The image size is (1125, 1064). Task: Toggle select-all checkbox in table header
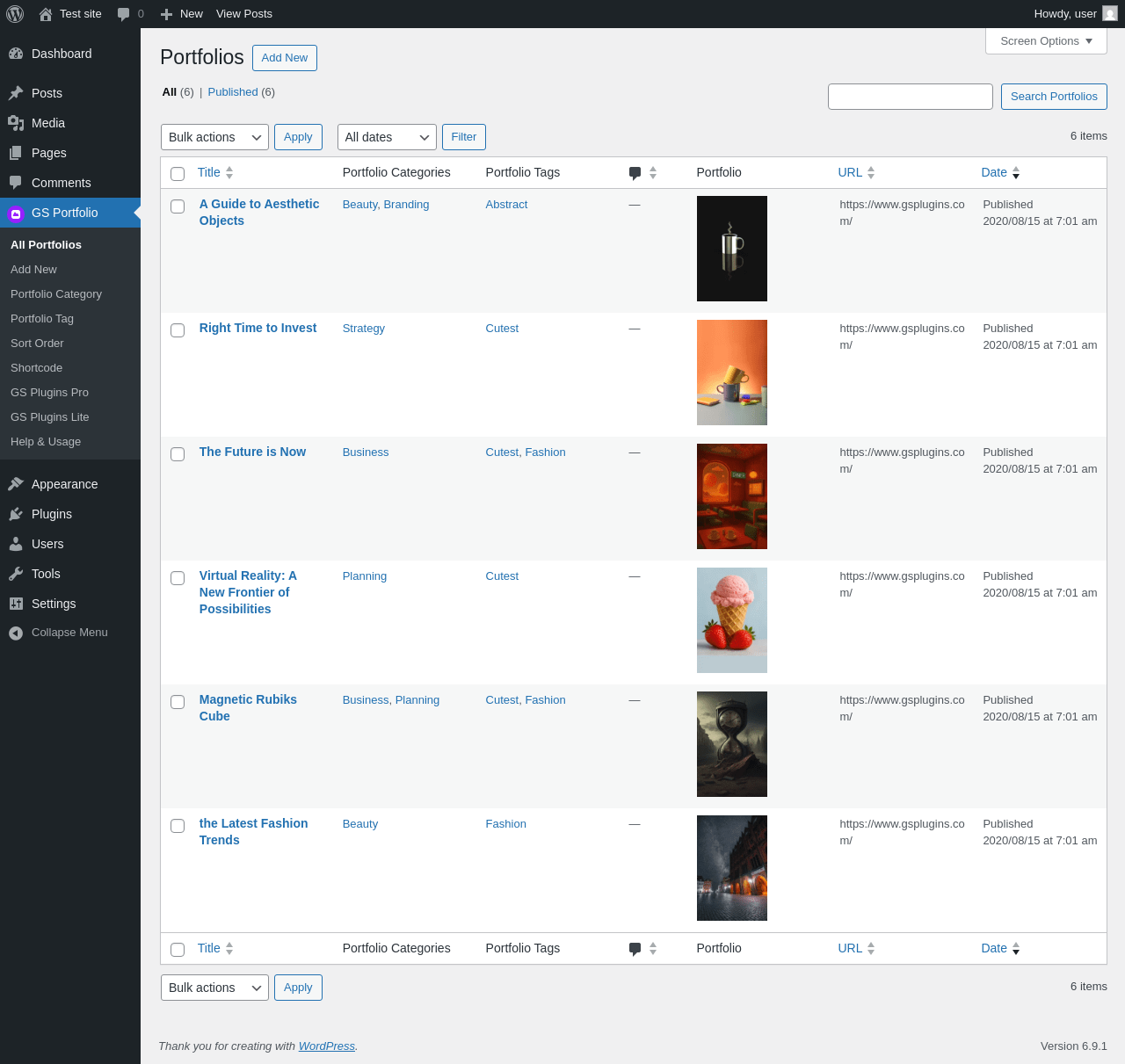tap(178, 174)
